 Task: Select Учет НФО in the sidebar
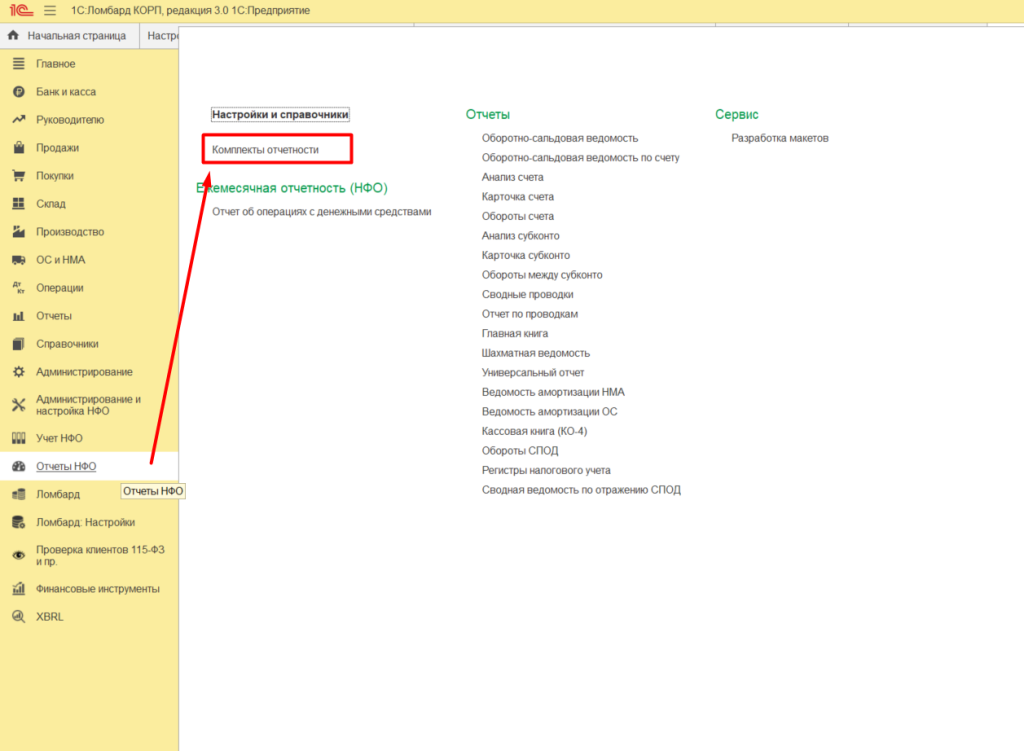pyautogui.click(x=59, y=438)
